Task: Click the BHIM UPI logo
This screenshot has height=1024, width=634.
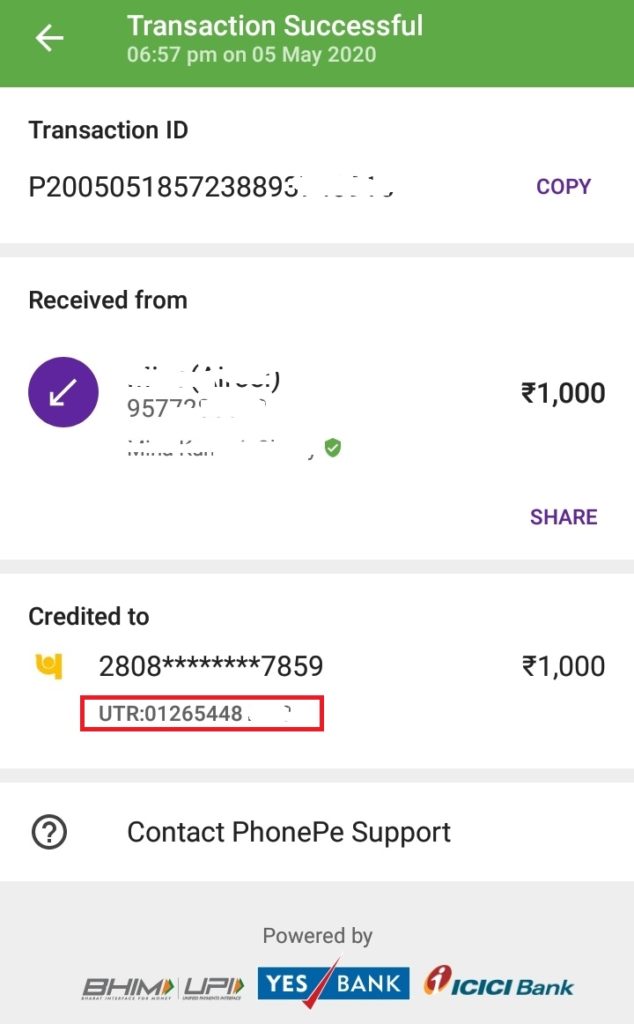Action: pos(163,985)
